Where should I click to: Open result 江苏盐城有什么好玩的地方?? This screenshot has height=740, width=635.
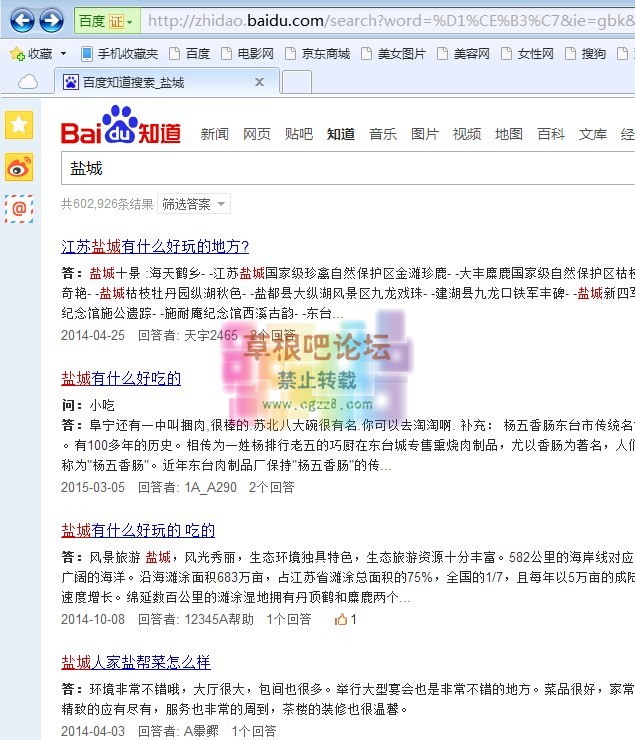pyautogui.click(x=155, y=246)
